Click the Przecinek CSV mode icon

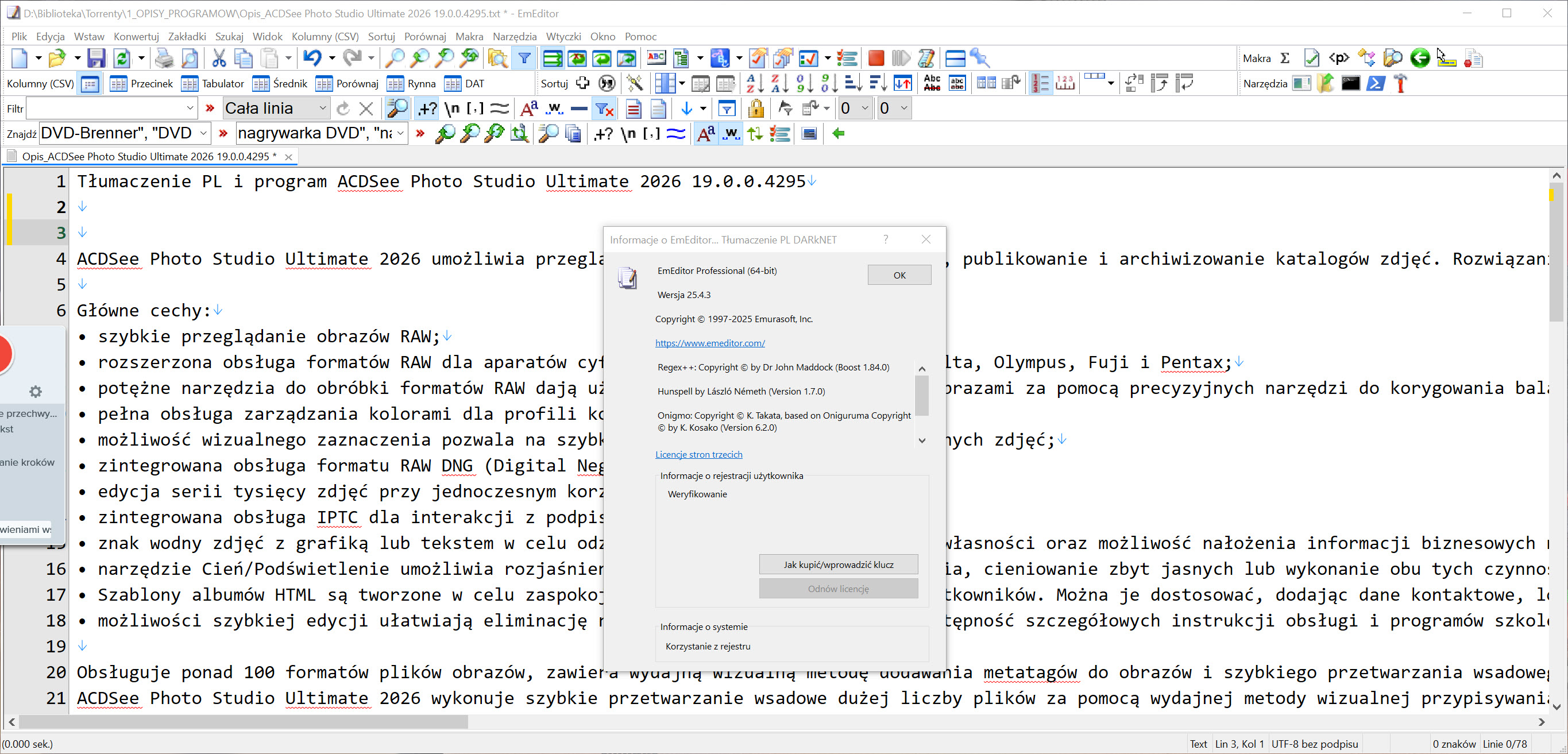tap(118, 83)
